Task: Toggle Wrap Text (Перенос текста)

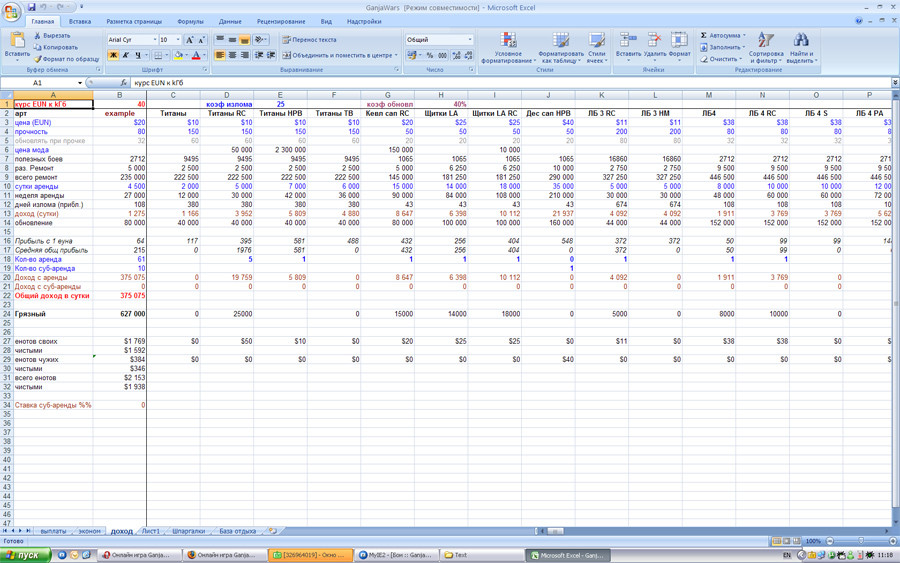Action: click(x=309, y=40)
